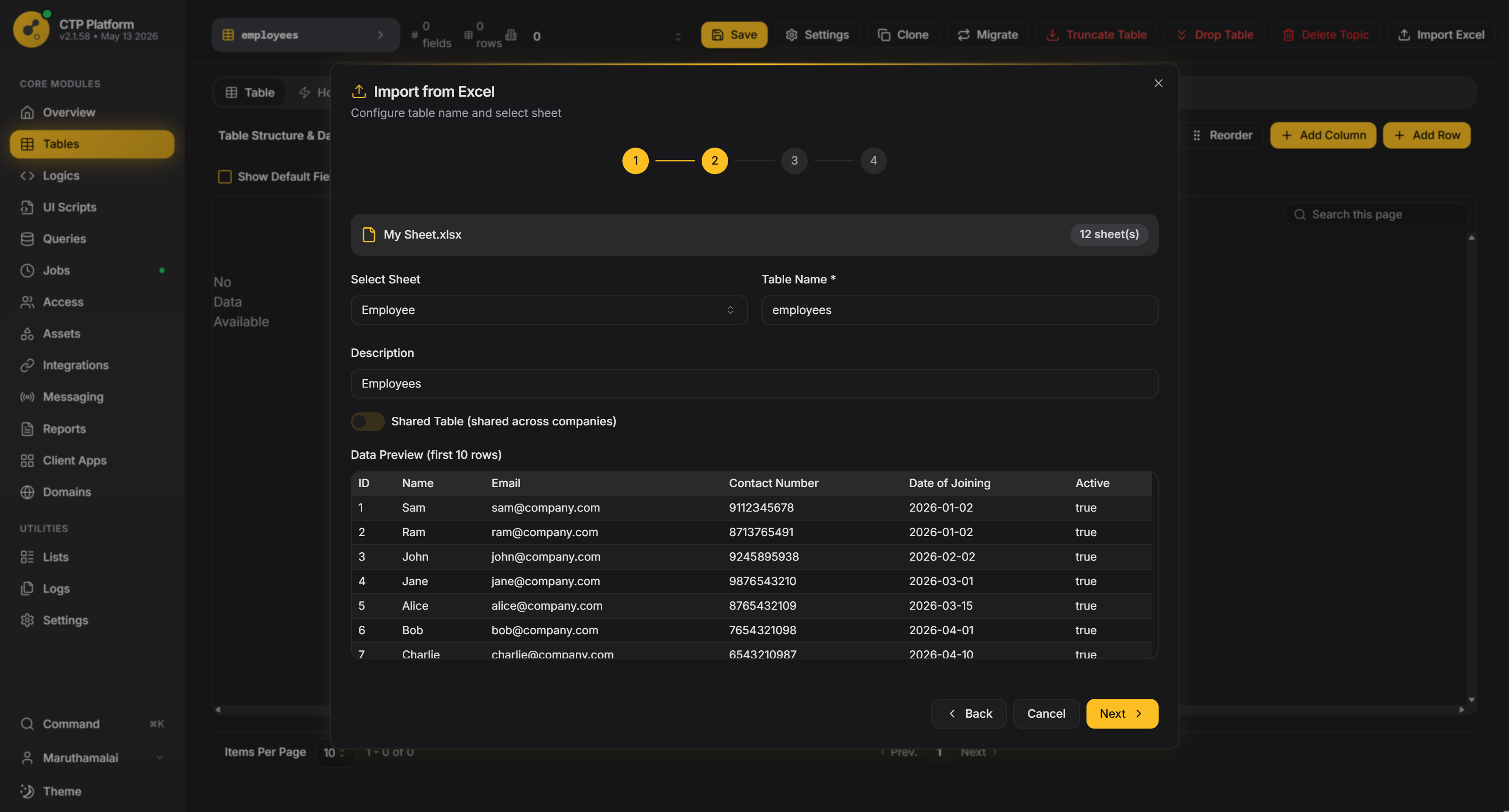Enable the Shared Table toggle
This screenshot has height=812, width=1509.
[x=367, y=421]
